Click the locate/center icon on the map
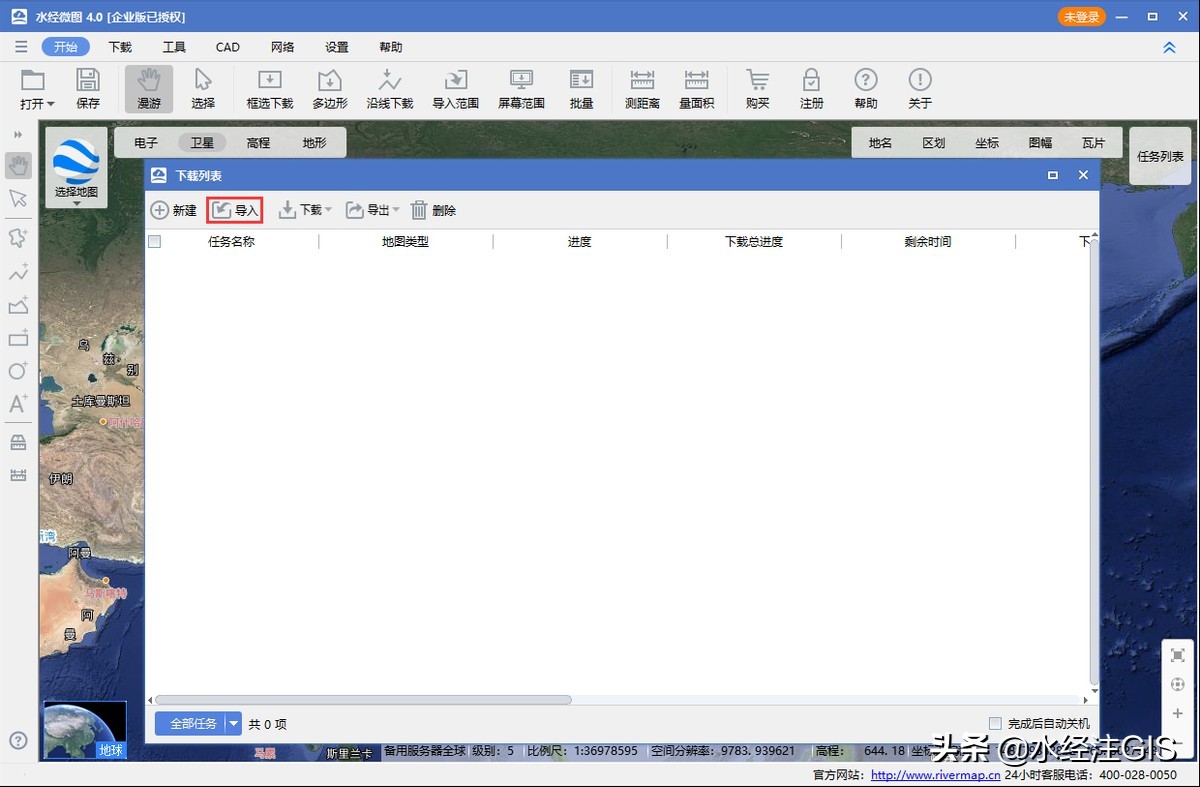The height and width of the screenshot is (787, 1200). pyautogui.click(x=1178, y=685)
